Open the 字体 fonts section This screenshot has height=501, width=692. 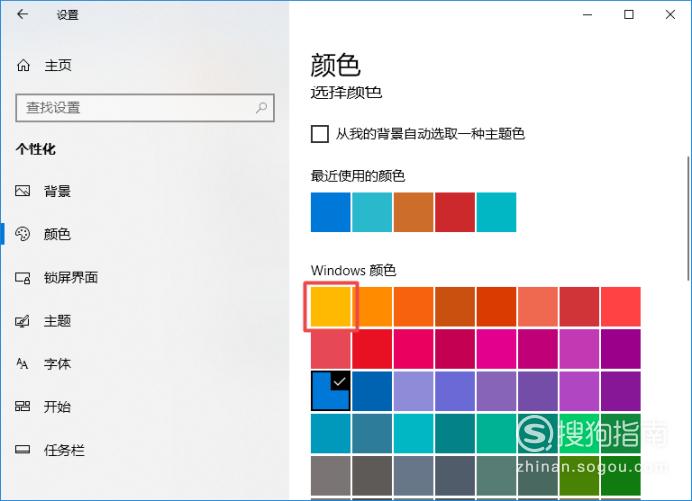coord(57,364)
